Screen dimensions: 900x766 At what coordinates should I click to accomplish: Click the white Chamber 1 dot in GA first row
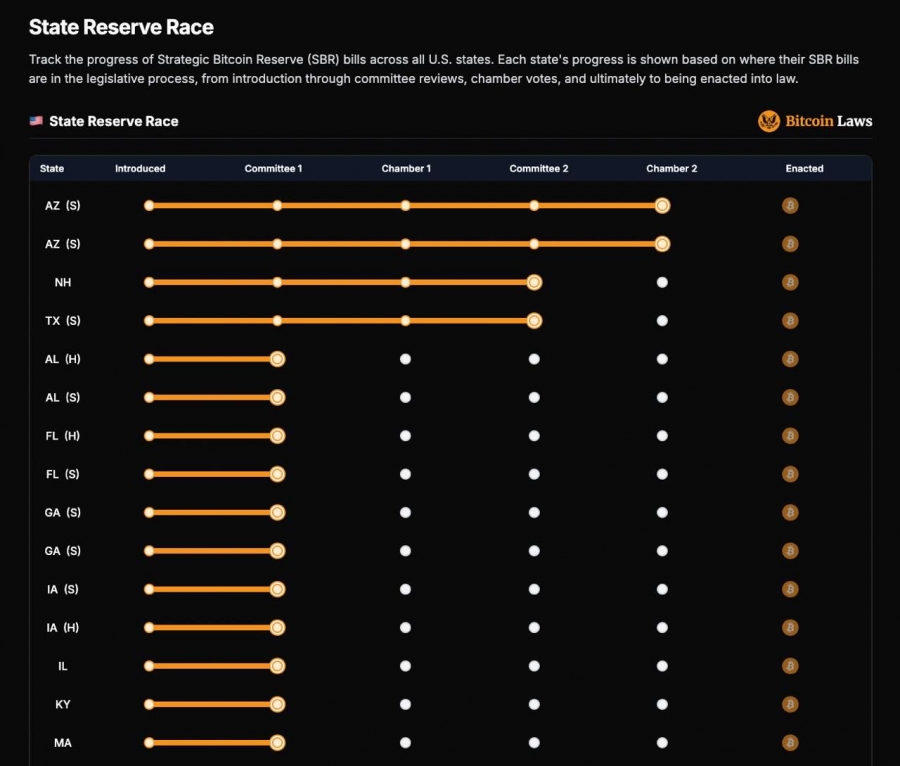point(405,512)
